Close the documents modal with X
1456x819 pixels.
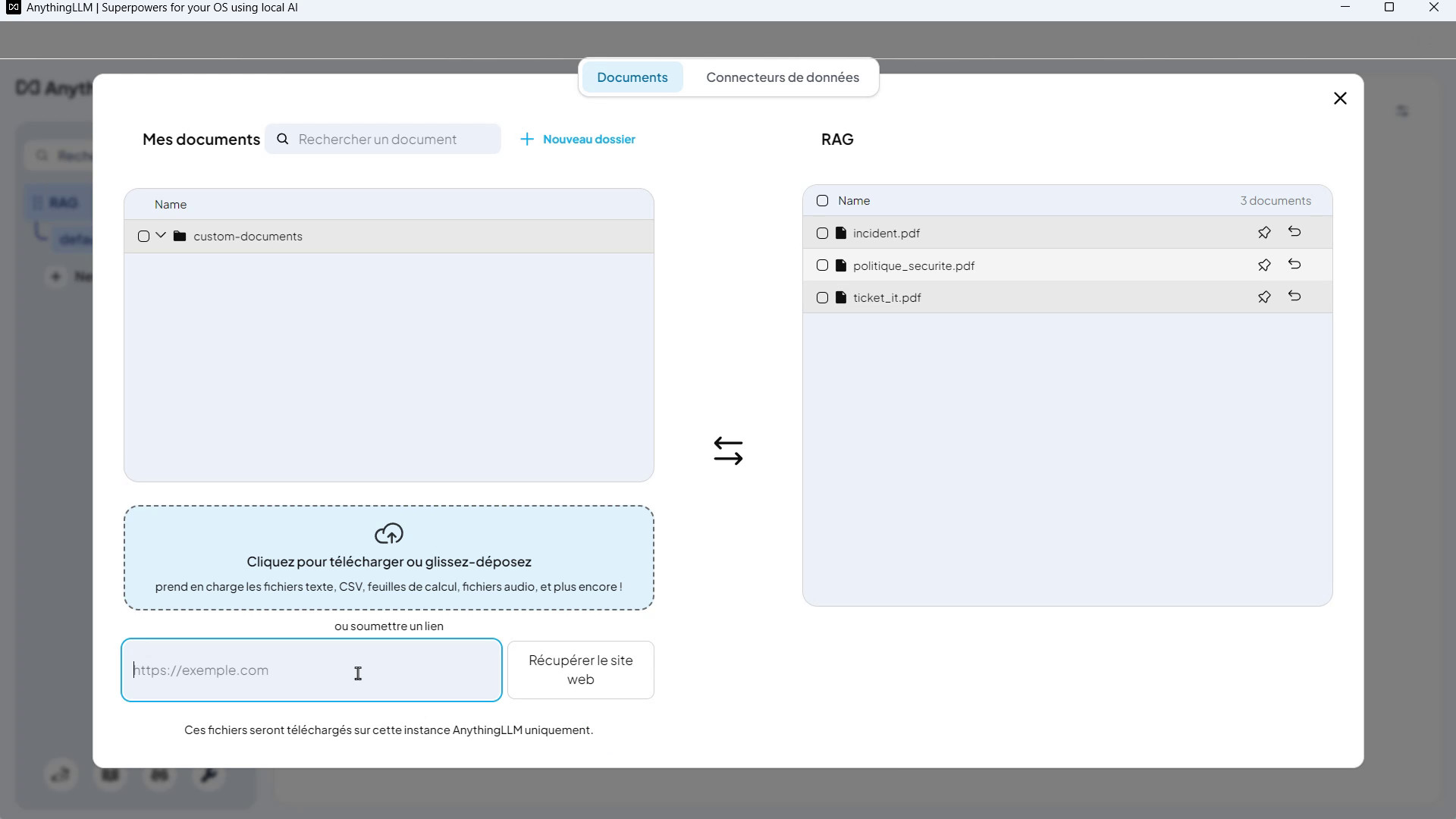pyautogui.click(x=1340, y=99)
